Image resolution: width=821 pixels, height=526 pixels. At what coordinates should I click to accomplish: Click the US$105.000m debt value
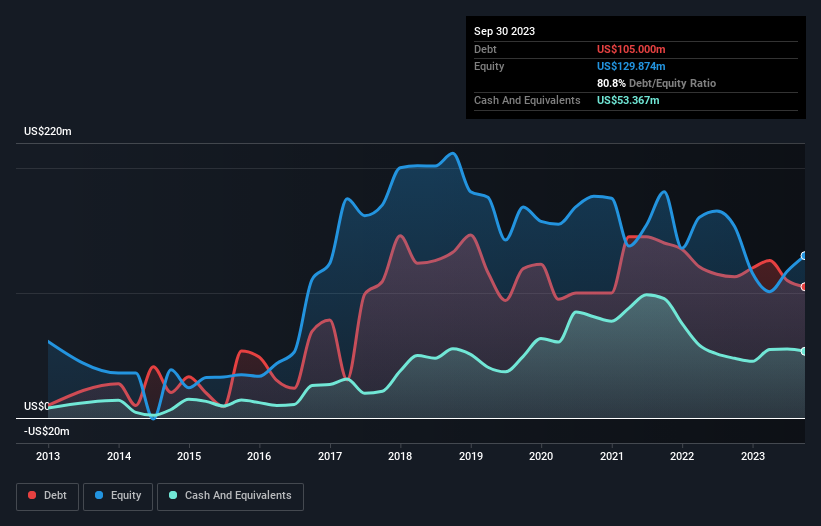click(x=631, y=49)
